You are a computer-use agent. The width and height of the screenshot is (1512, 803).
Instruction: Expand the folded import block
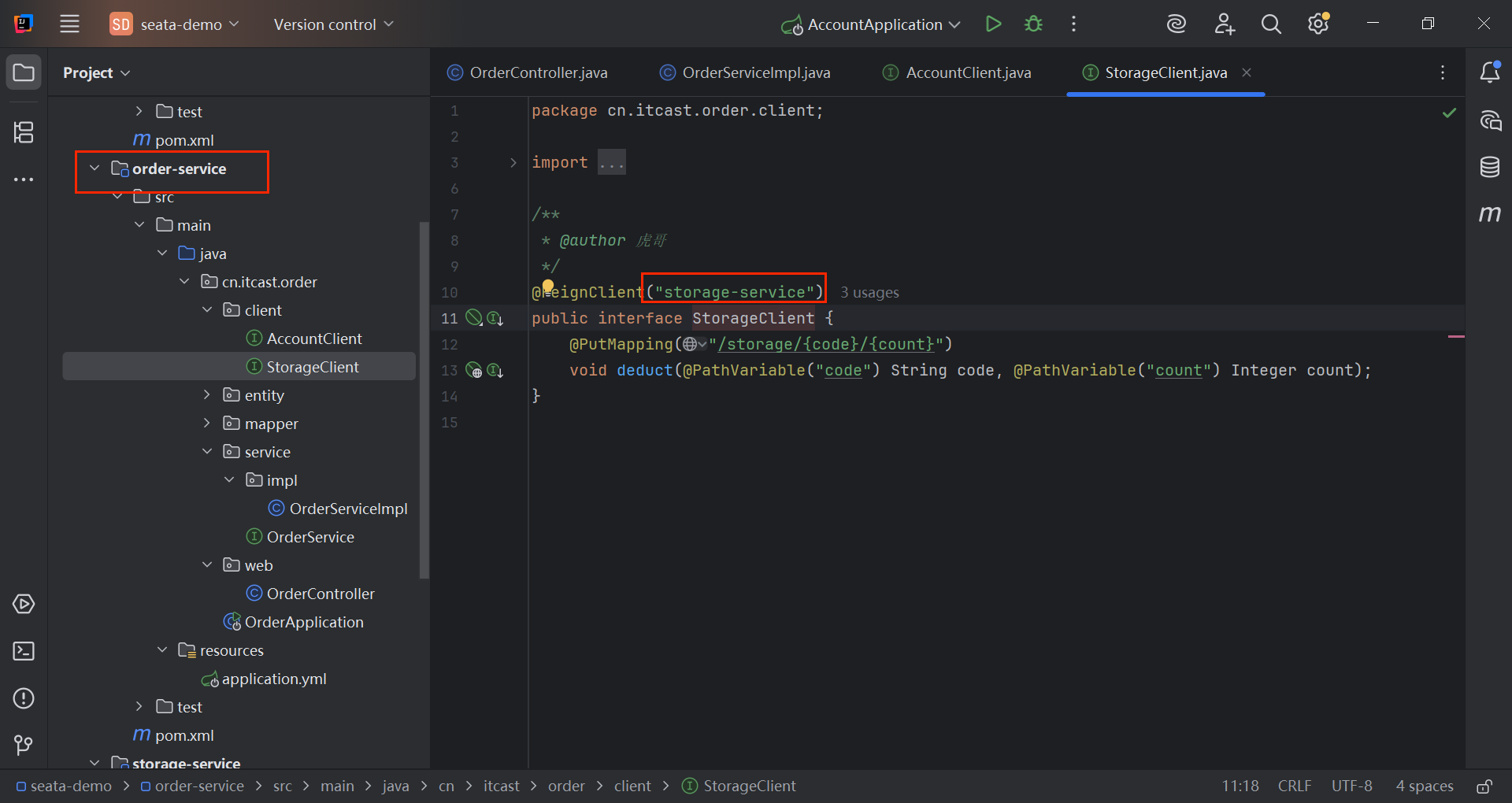click(513, 162)
